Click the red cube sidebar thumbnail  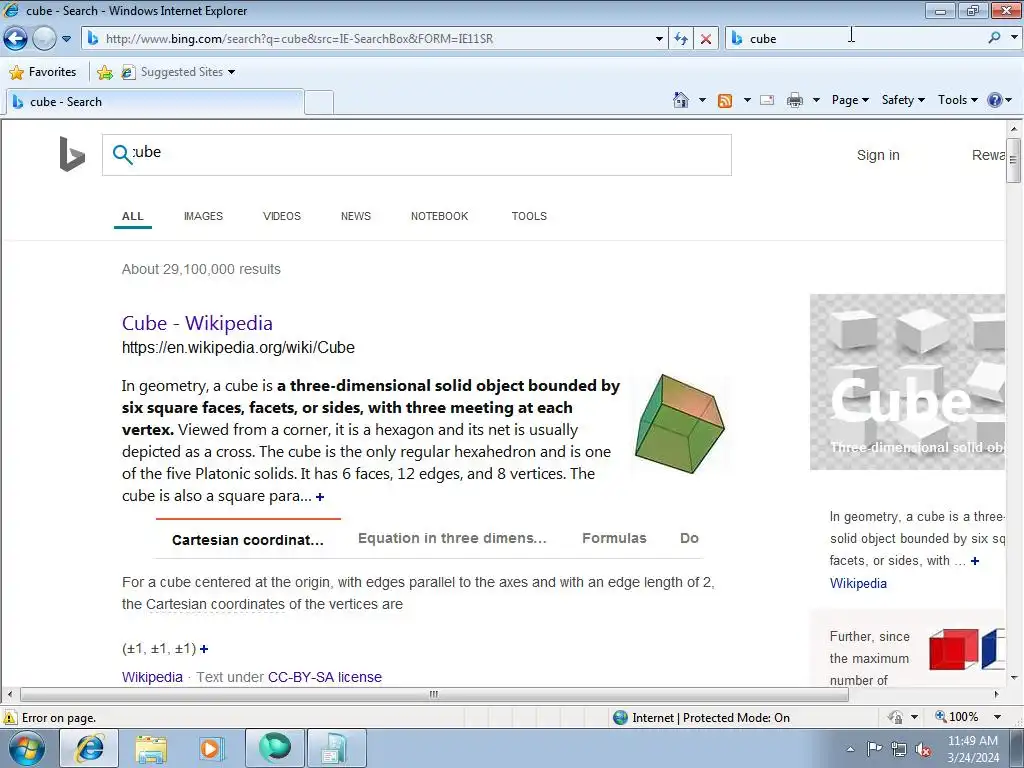[x=953, y=650]
